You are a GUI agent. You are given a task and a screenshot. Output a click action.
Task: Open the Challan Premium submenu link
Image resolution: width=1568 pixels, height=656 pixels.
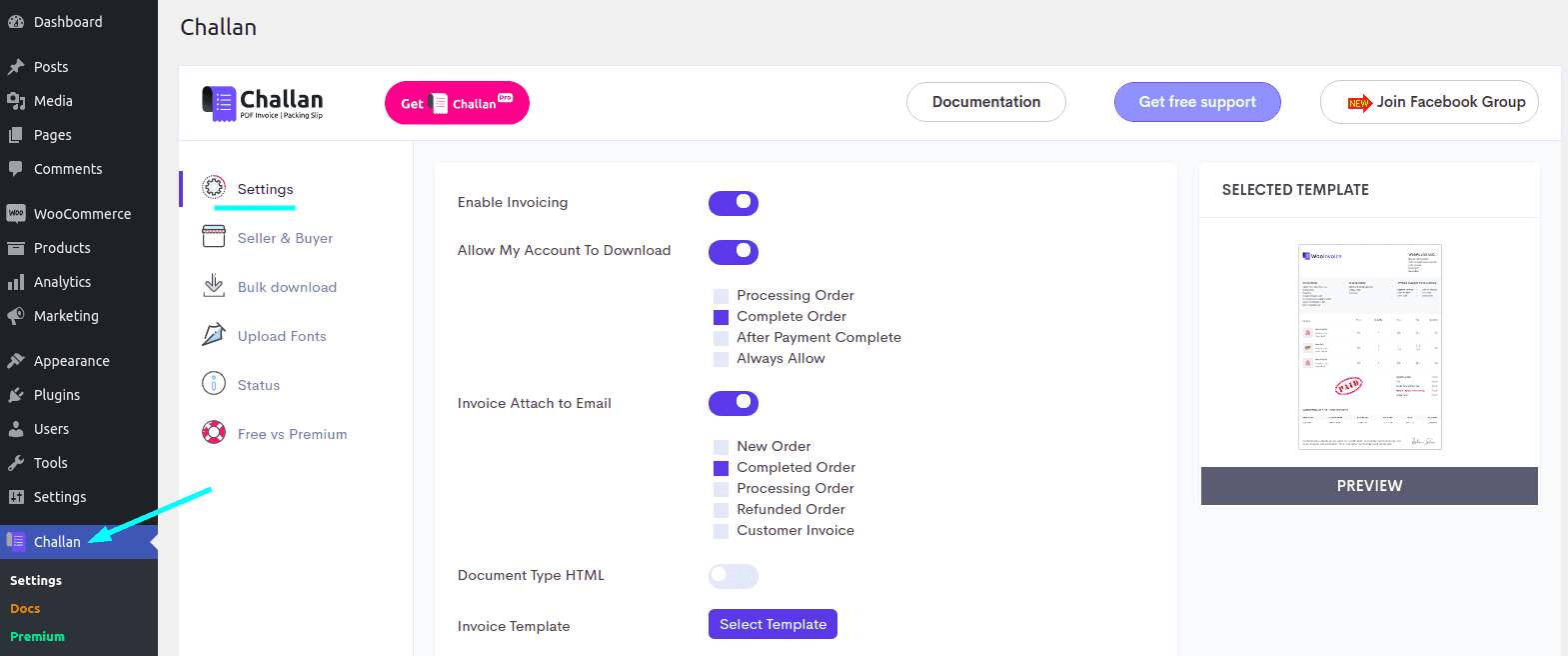(37, 636)
